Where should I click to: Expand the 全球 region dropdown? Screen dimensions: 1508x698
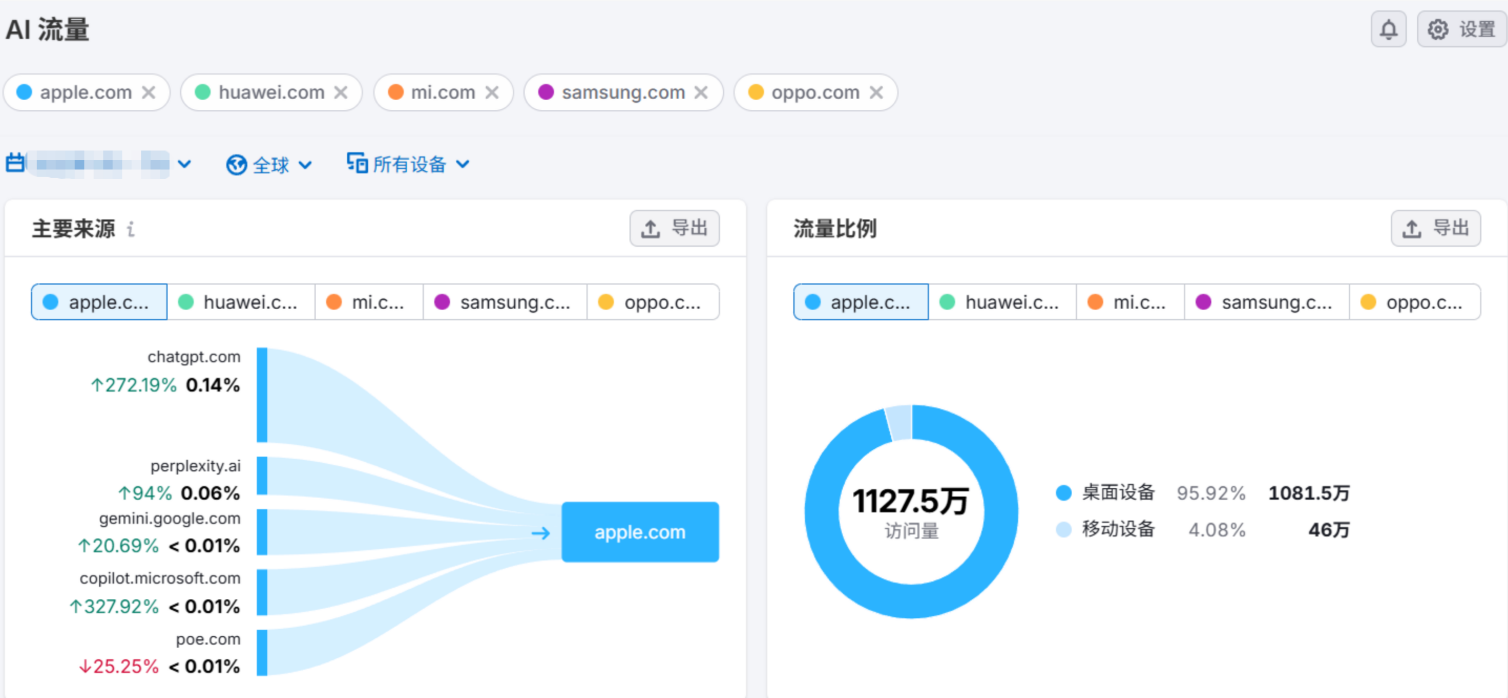(x=270, y=164)
